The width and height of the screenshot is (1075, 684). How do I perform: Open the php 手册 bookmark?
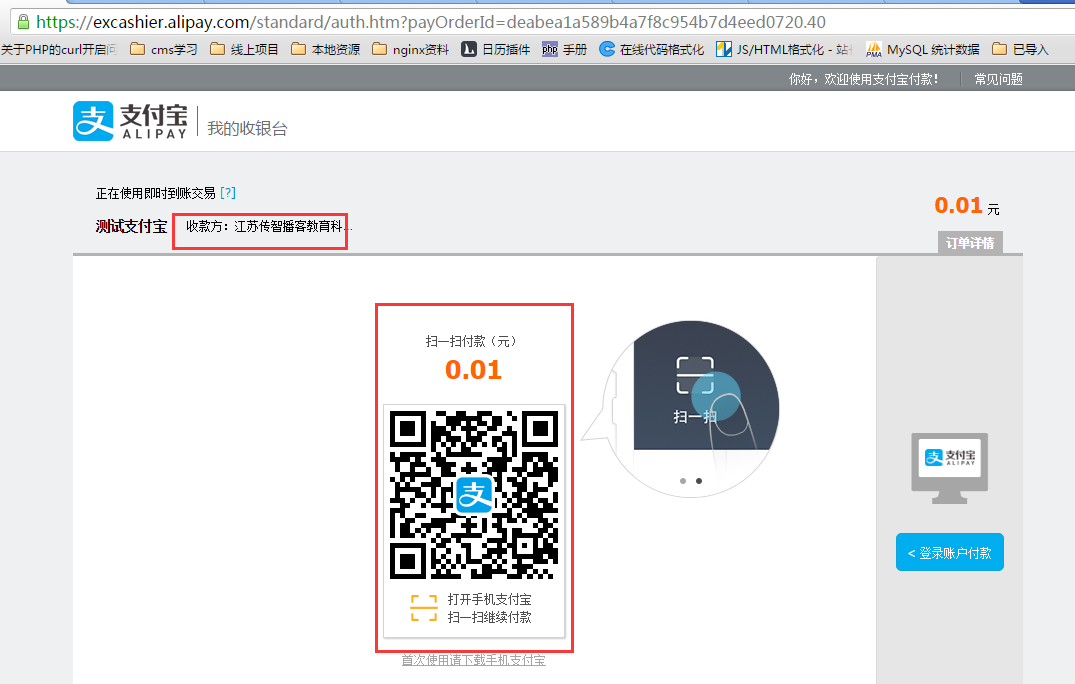pyautogui.click(x=564, y=49)
